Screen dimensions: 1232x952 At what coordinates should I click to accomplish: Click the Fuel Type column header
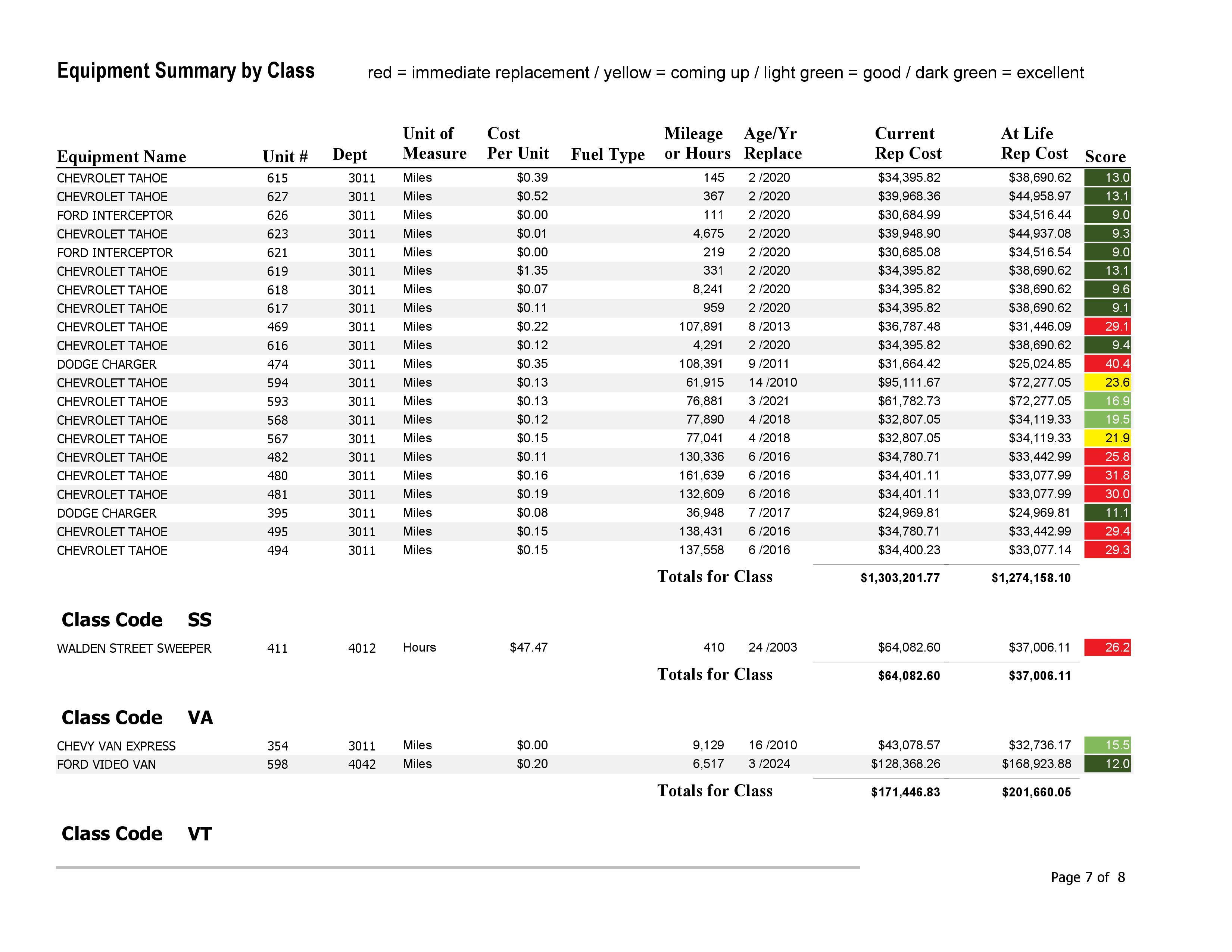(608, 154)
